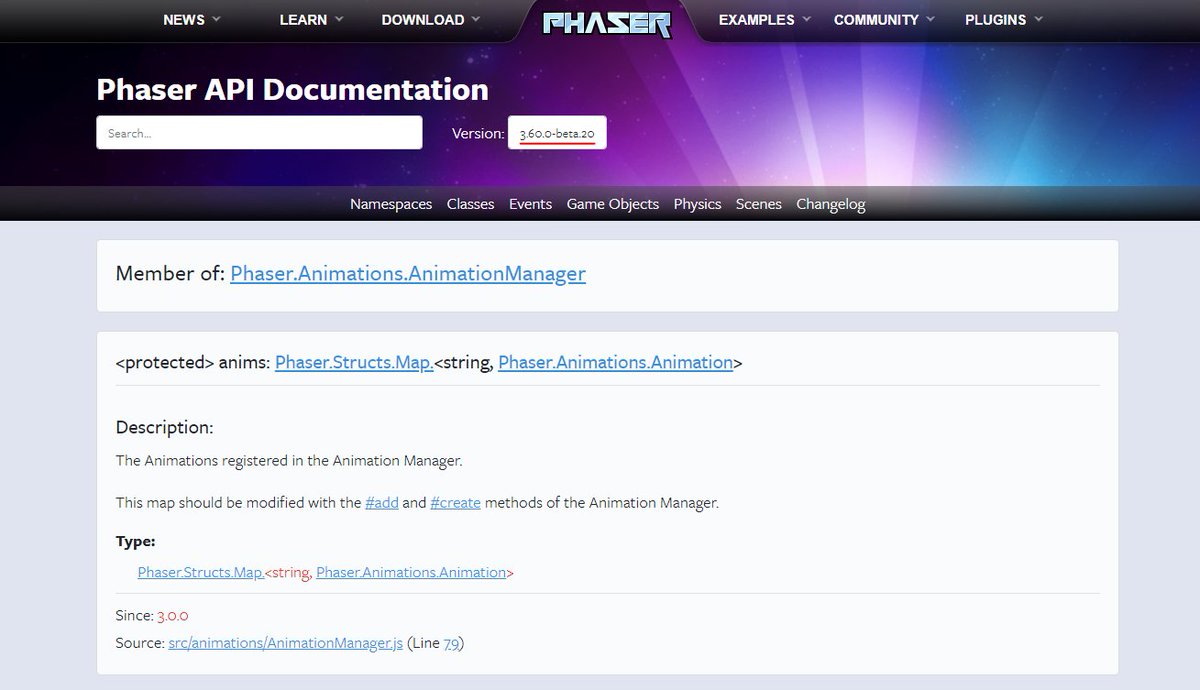The height and width of the screenshot is (690, 1200).
Task: Click the Phaser API Documentation heading
Action: pyautogui.click(x=292, y=90)
